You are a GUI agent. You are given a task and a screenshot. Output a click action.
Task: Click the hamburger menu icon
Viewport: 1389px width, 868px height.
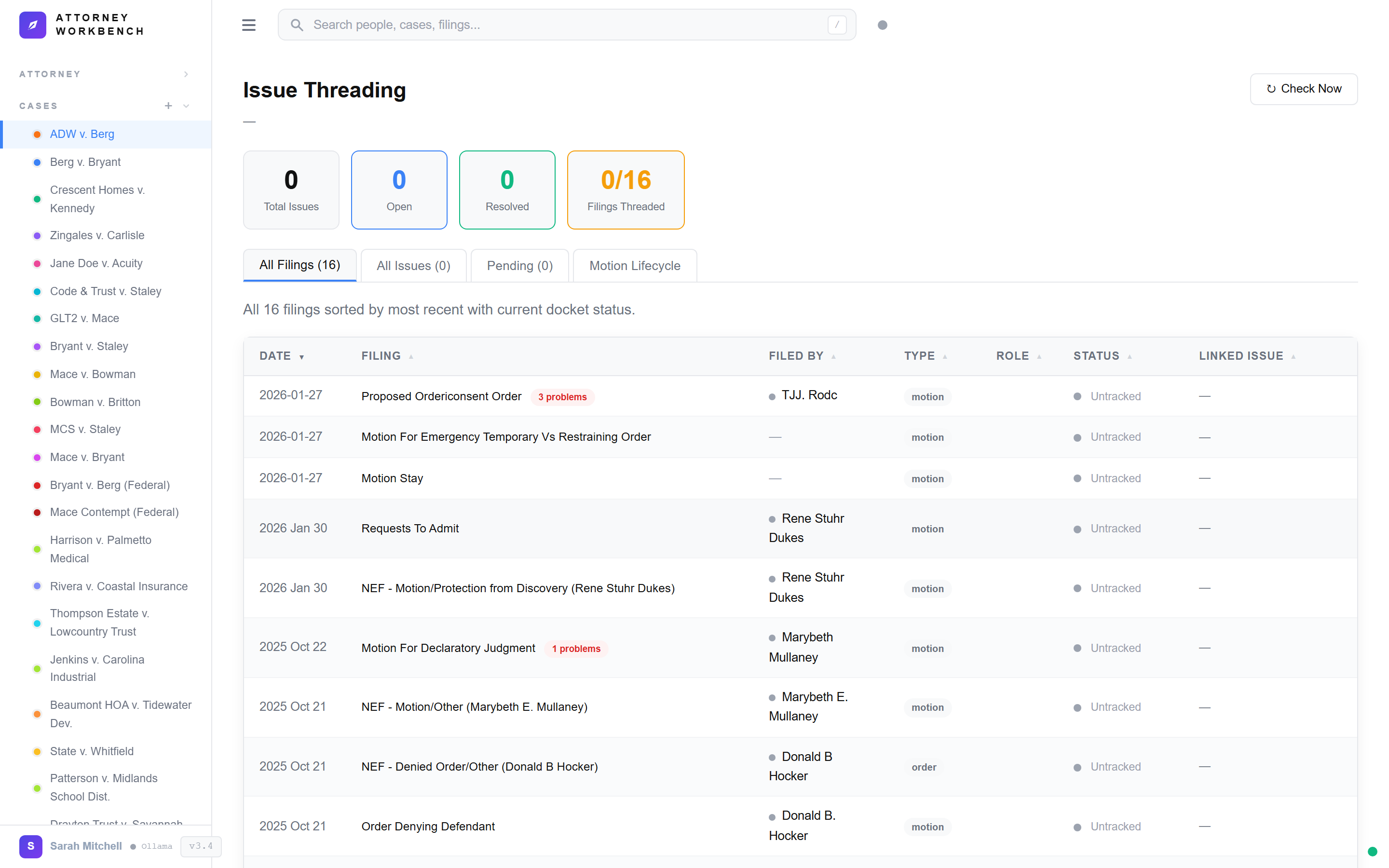coord(248,25)
